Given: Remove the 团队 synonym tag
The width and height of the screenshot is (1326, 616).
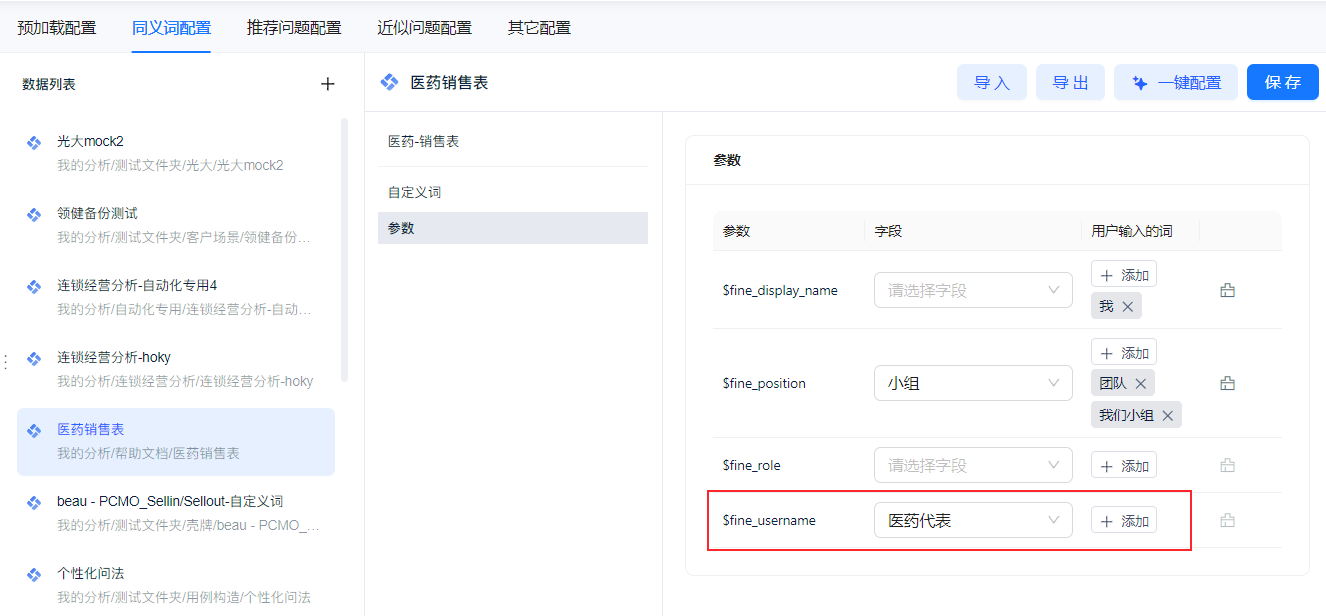Looking at the screenshot, I should click(1140, 383).
